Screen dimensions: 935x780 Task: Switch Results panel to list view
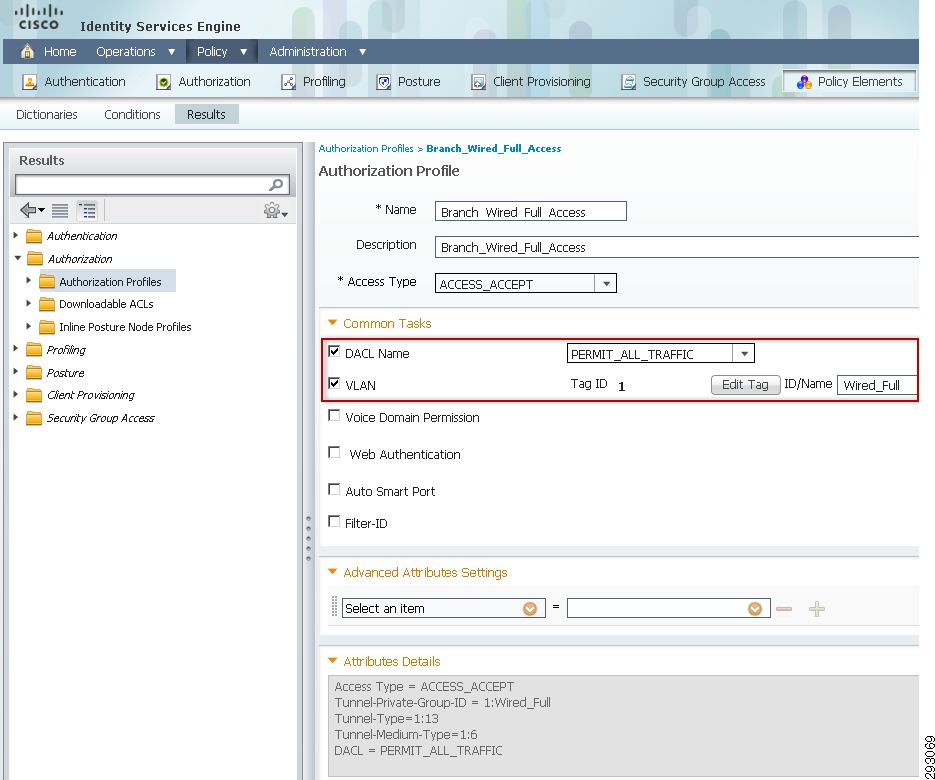pyautogui.click(x=60, y=211)
